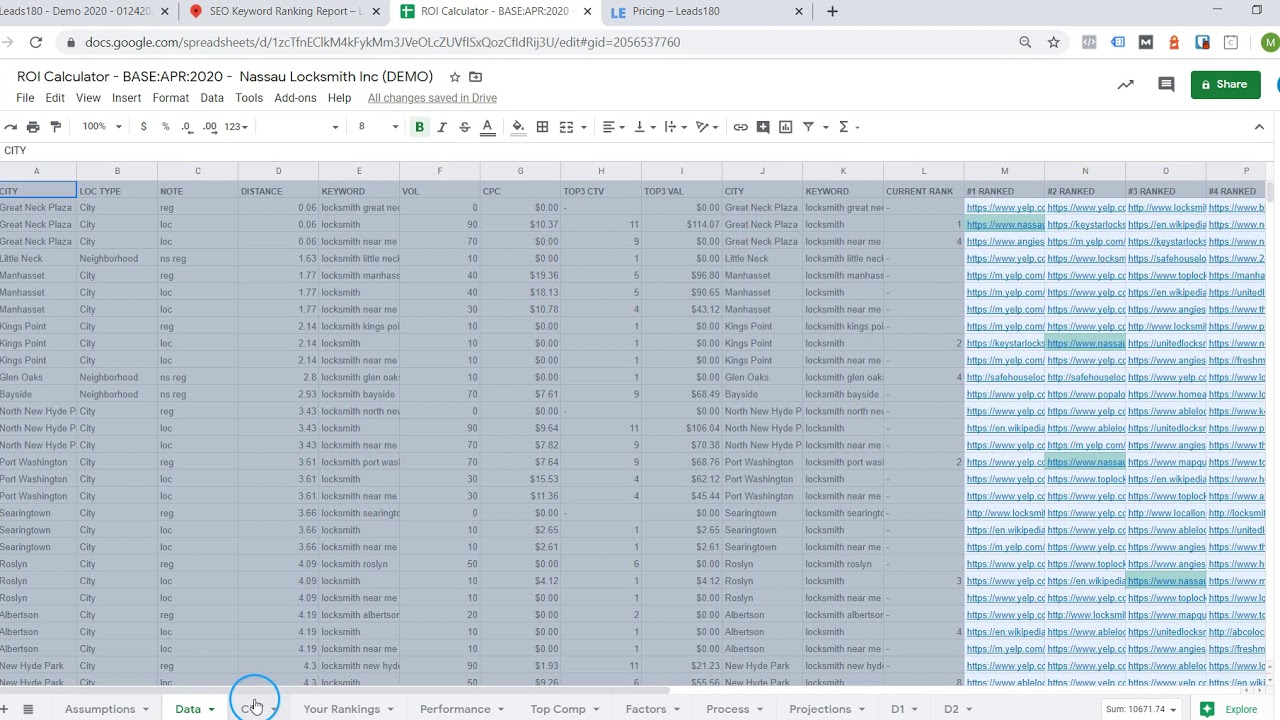Switch to the Performance sheet tab
The image size is (1280, 720).
pyautogui.click(x=455, y=709)
